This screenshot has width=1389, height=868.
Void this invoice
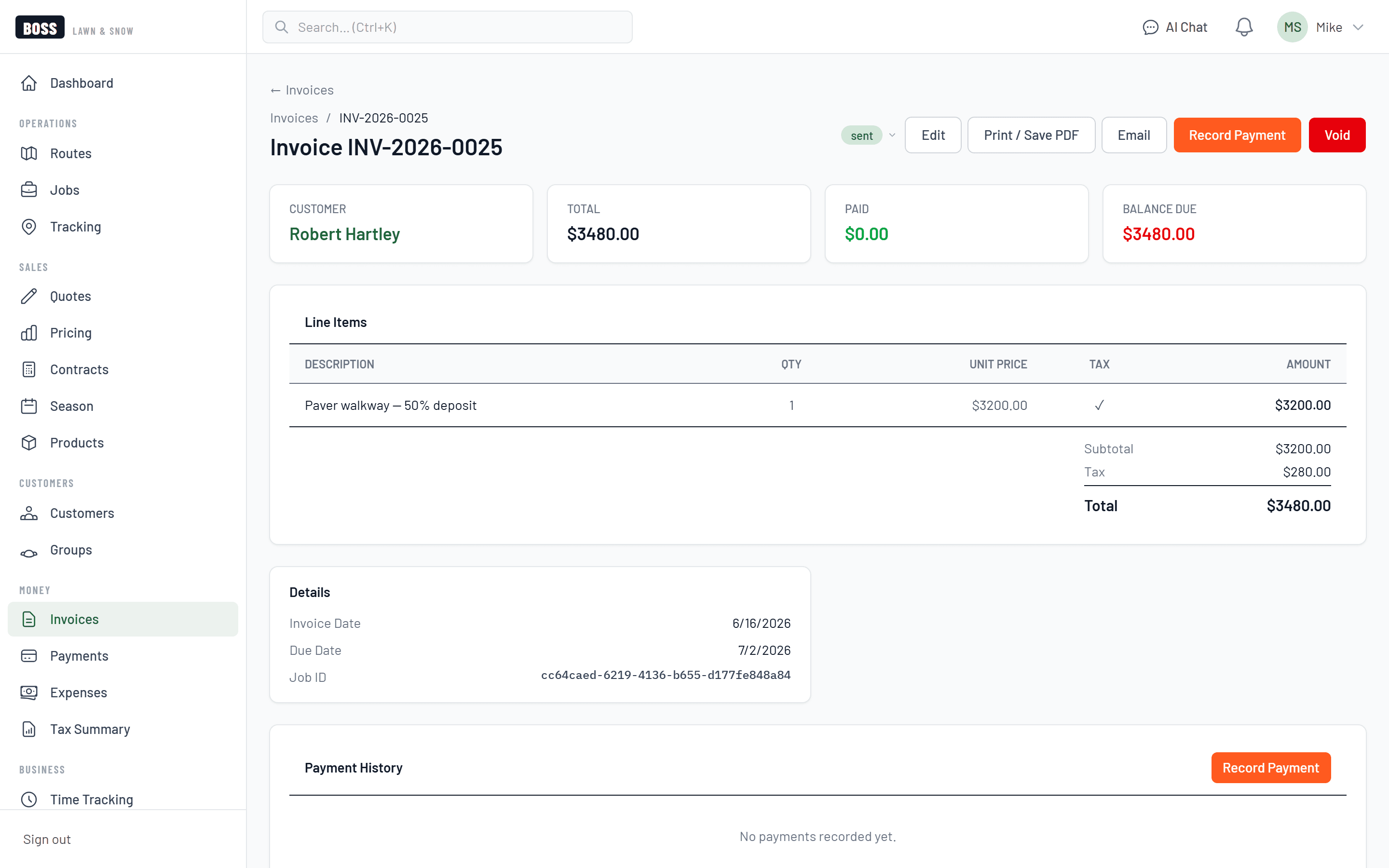click(1337, 136)
